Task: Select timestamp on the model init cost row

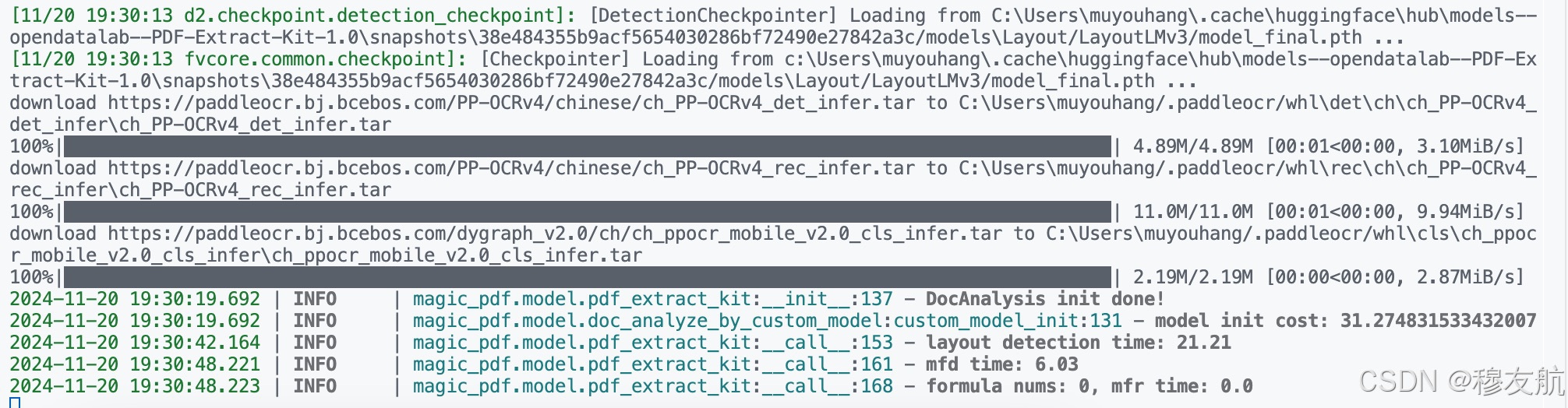Action: (x=135, y=321)
